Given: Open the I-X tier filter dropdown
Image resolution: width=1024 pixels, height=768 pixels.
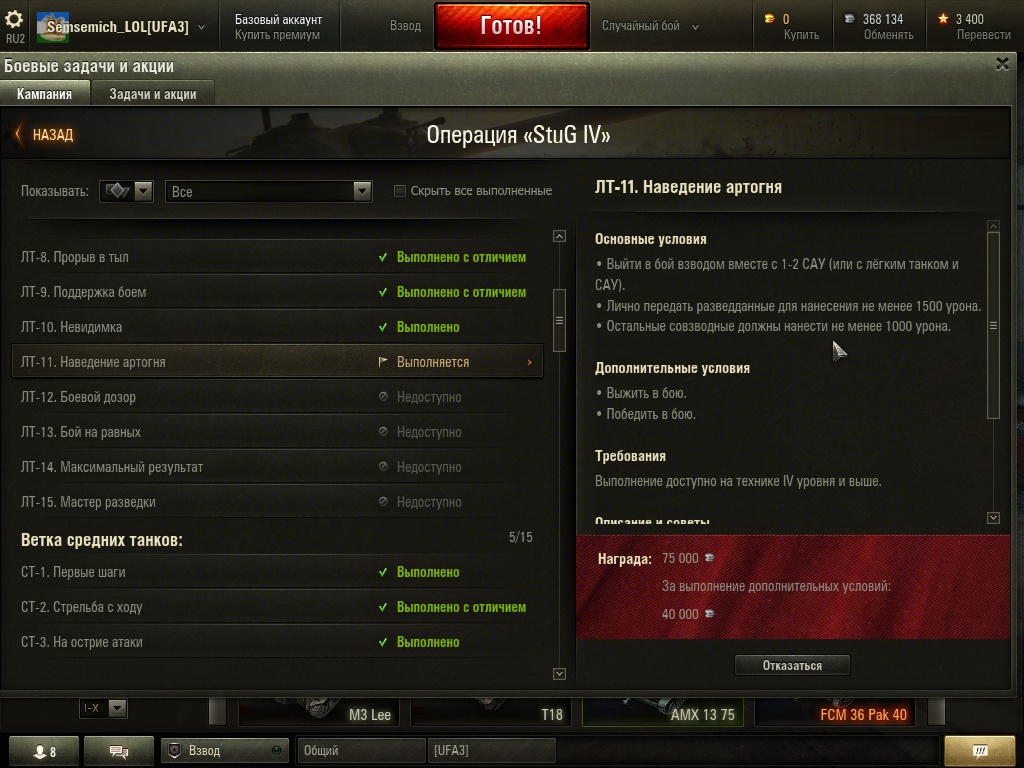Looking at the screenshot, I should click(x=103, y=708).
